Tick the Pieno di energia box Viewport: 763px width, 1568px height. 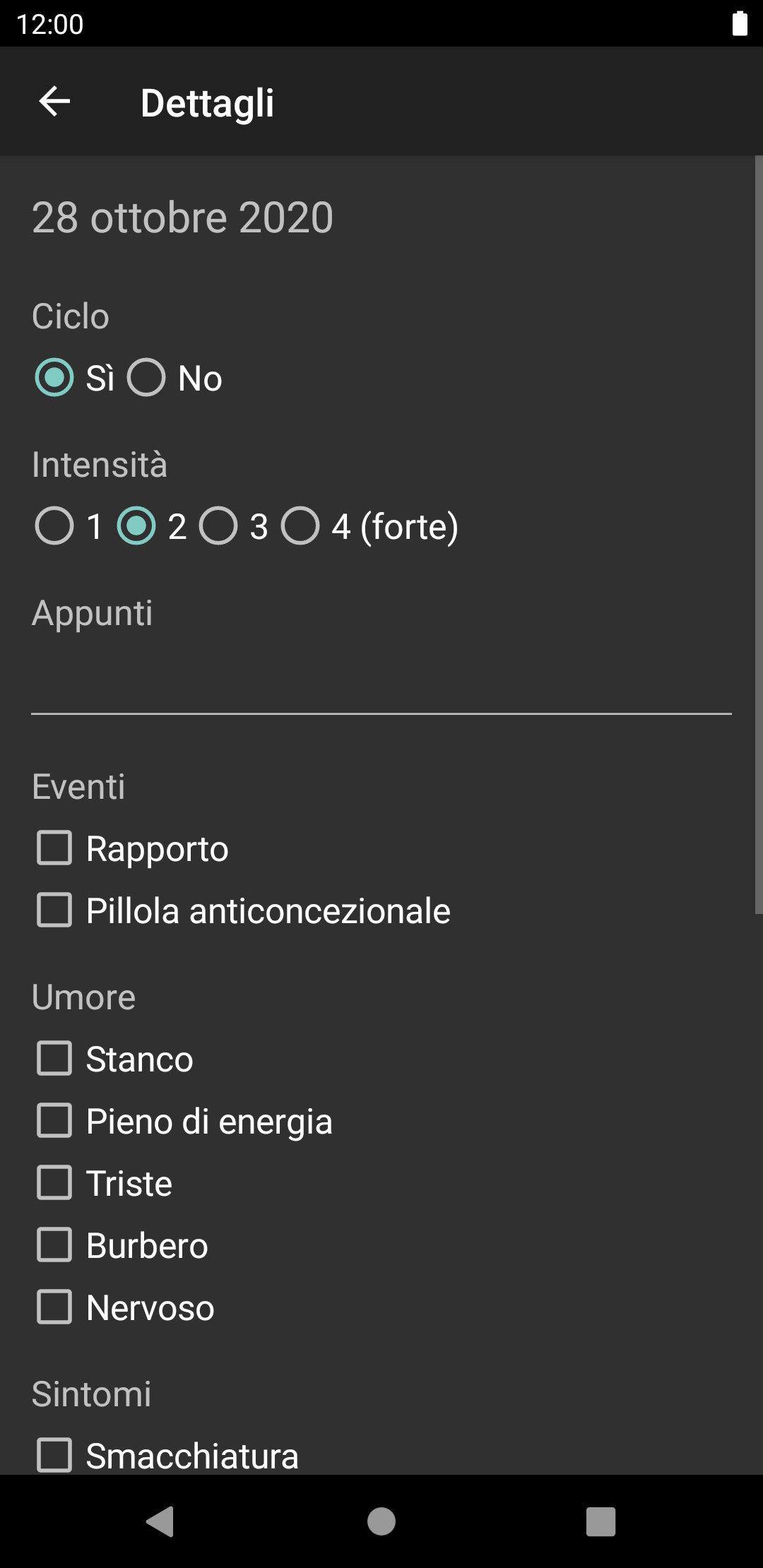54,1121
